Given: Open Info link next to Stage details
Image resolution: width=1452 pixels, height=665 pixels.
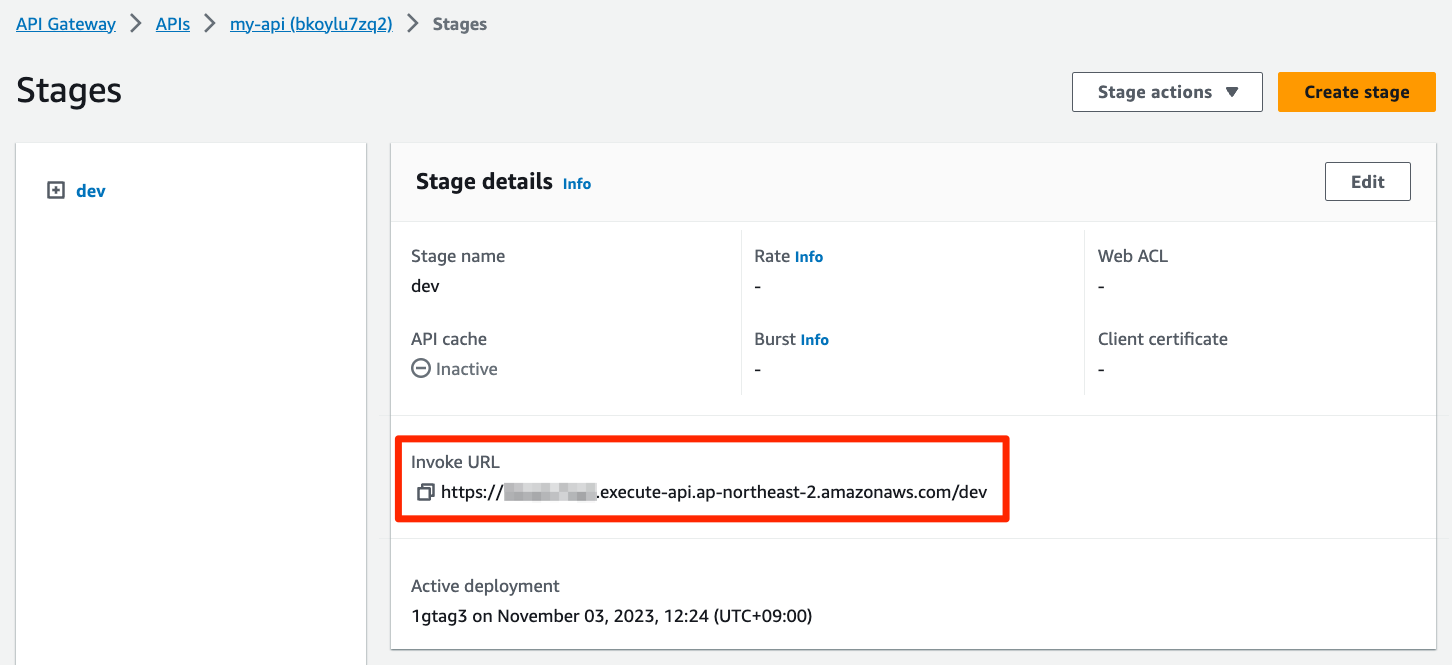Looking at the screenshot, I should click(x=577, y=184).
